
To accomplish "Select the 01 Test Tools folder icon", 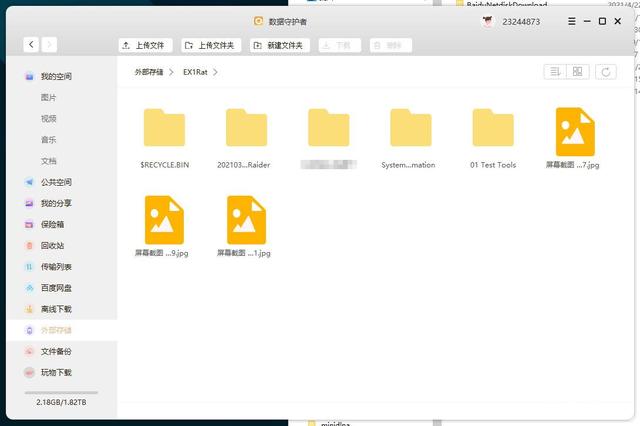I will [493, 128].
